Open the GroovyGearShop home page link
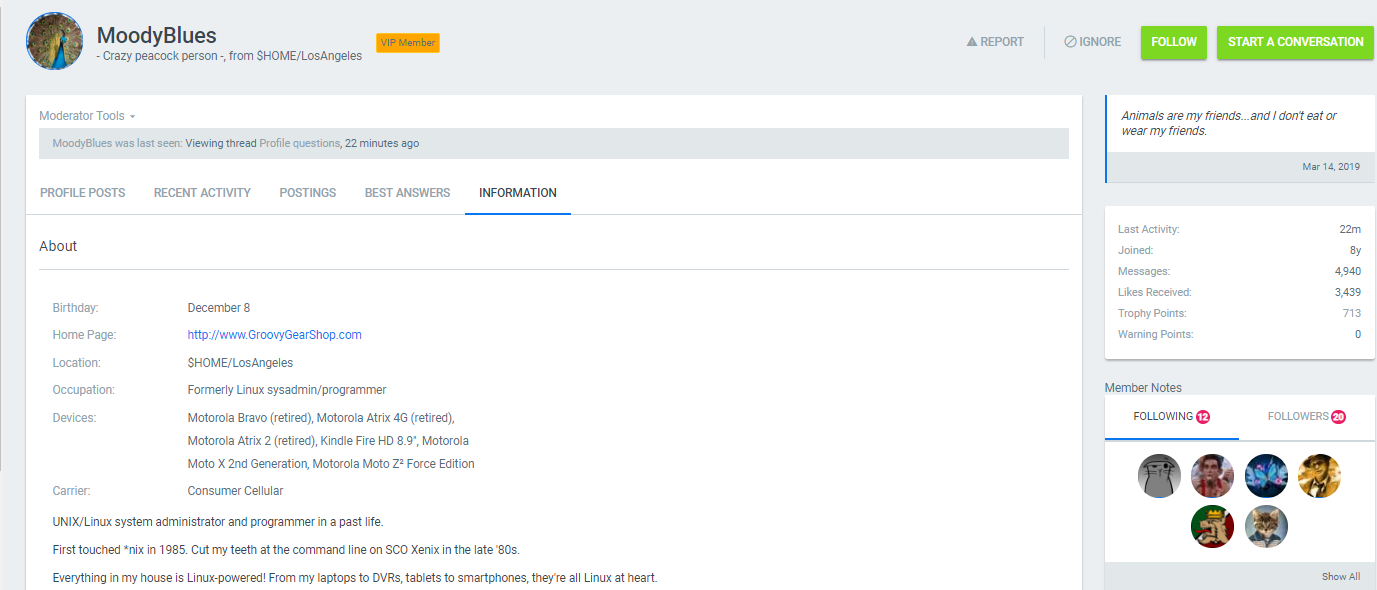1377x590 pixels. [x=274, y=335]
